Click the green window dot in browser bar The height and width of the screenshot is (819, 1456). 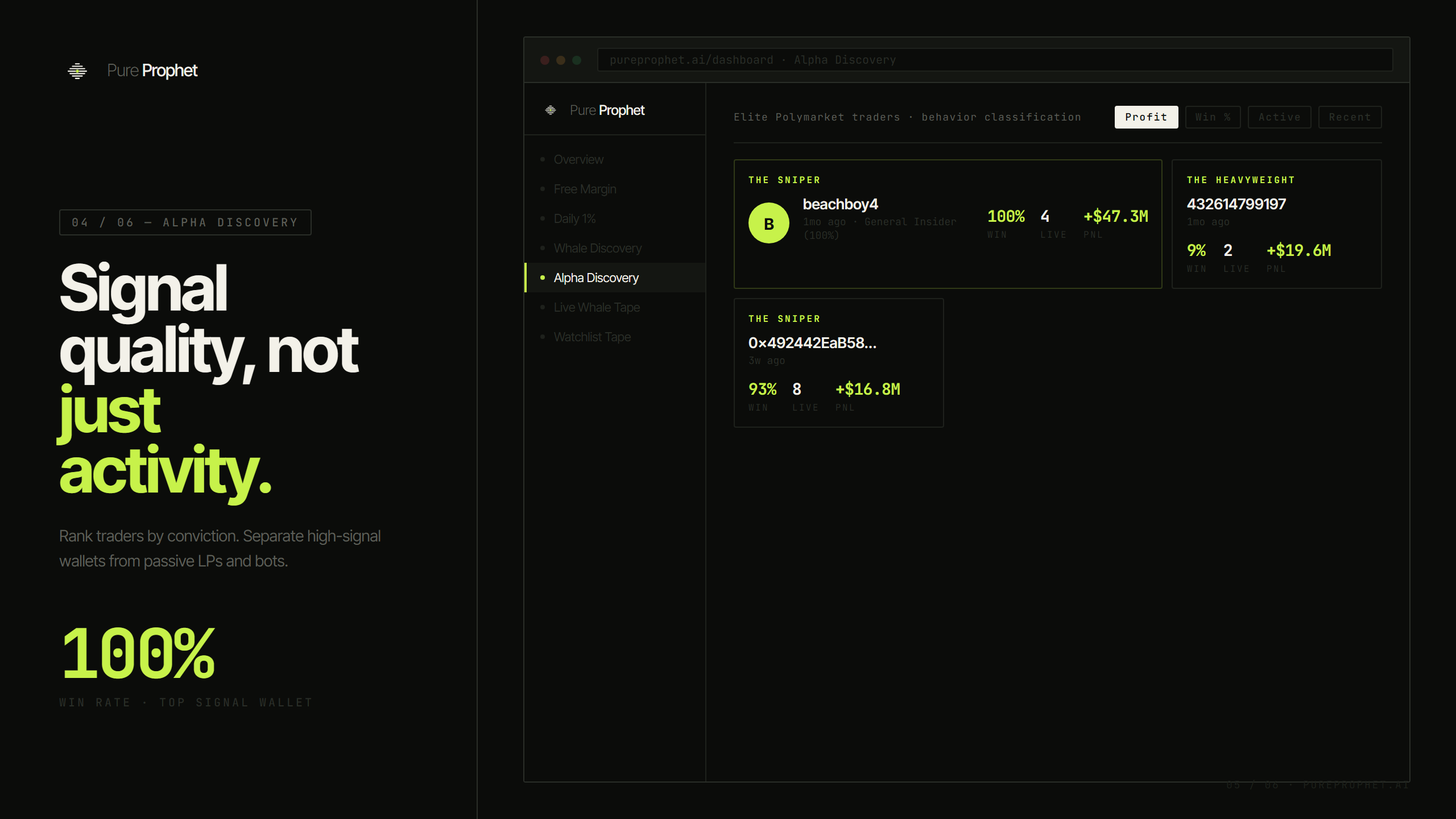click(577, 60)
